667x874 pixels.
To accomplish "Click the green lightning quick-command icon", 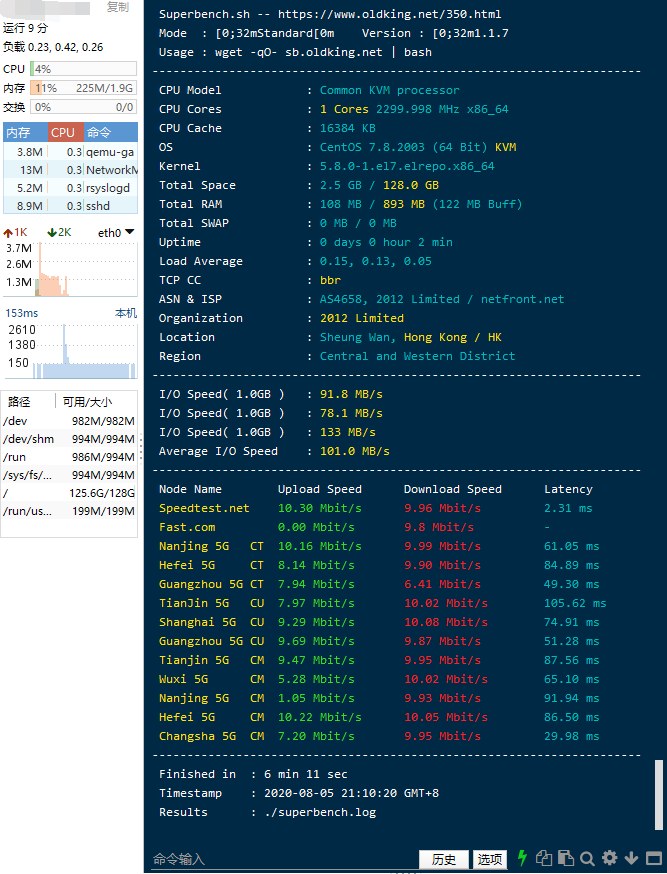I will [522, 858].
